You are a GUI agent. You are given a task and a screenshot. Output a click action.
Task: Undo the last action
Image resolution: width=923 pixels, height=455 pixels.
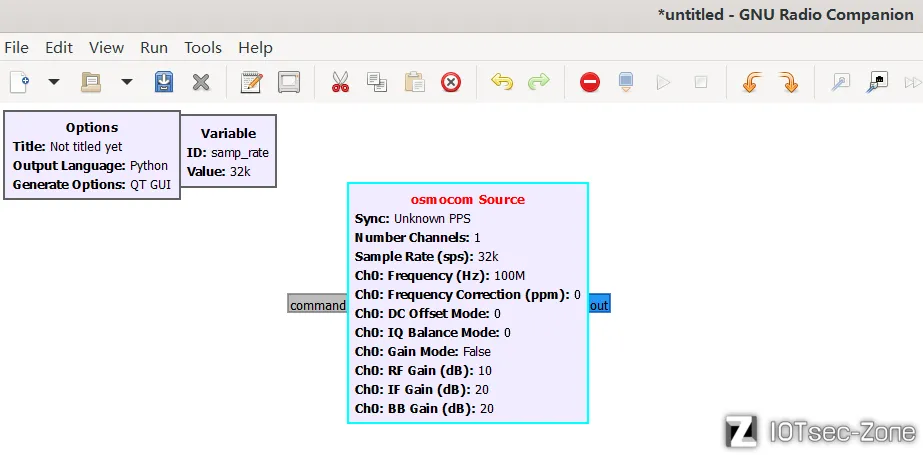(x=502, y=82)
